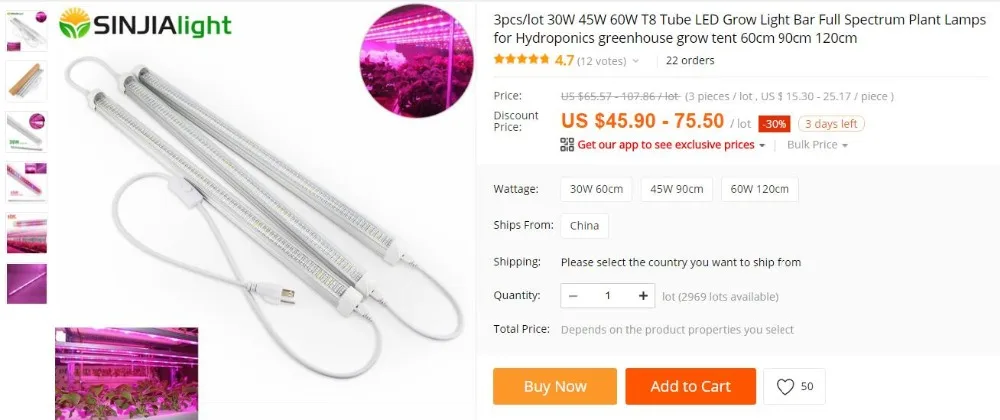This screenshot has width=1000, height=420.
Task: Open the 'Get our app' link
Action: 666,145
